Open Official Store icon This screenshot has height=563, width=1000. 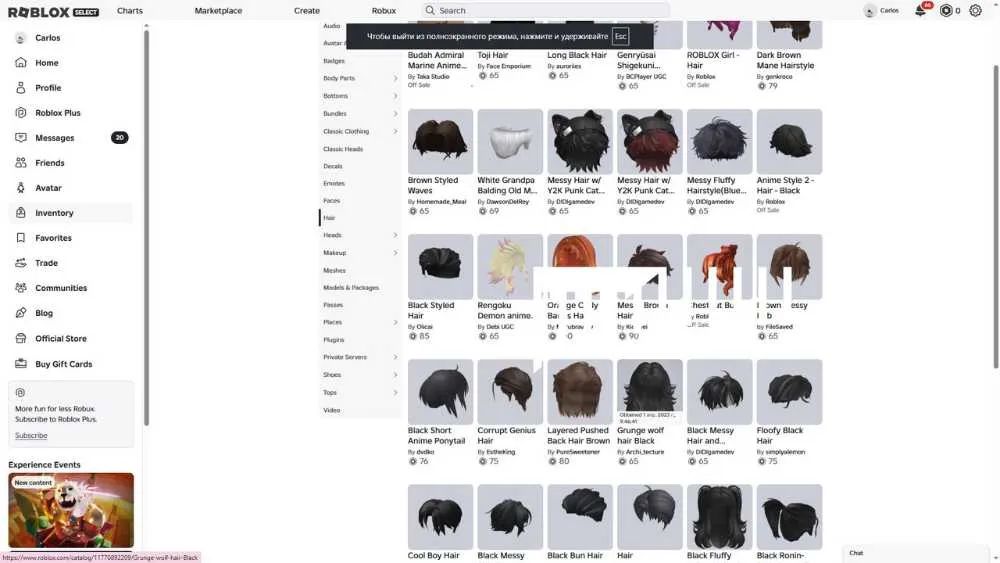[21, 338]
